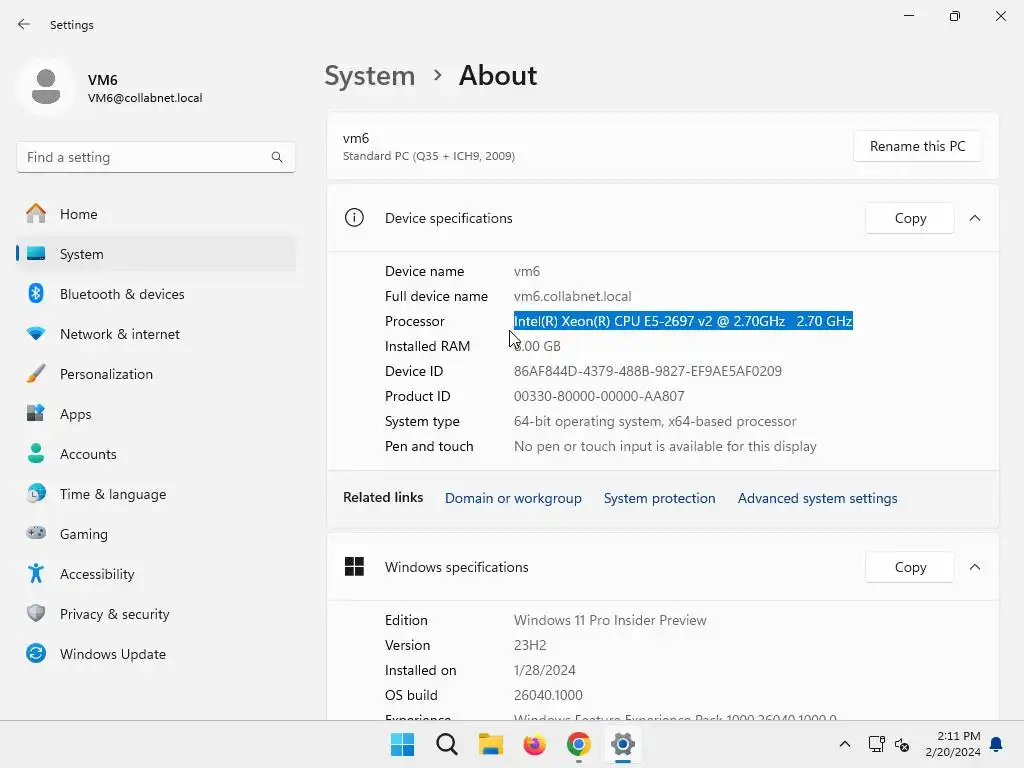Go to Personalization settings

156,374
